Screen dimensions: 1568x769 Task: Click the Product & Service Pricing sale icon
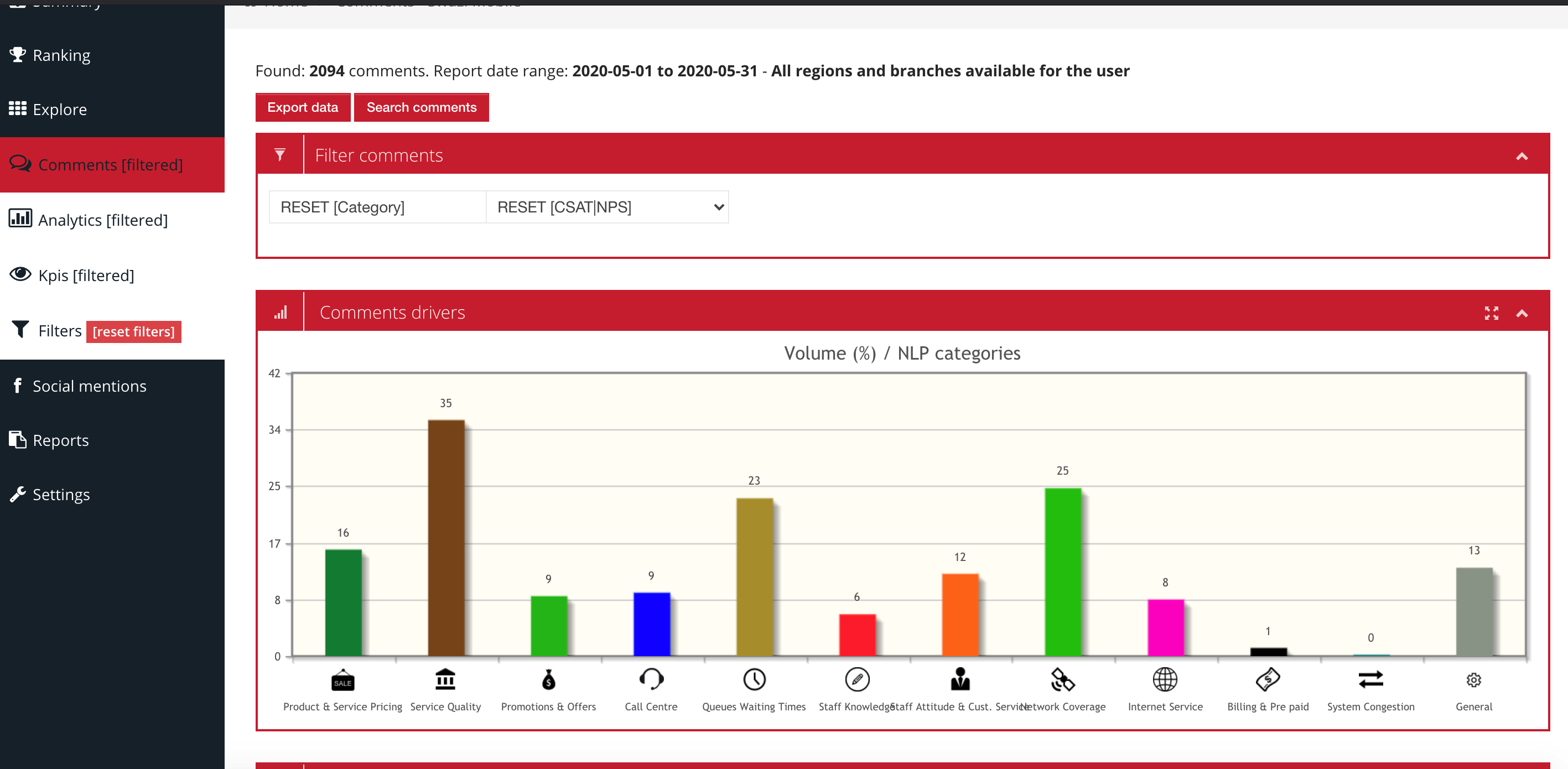point(342,680)
